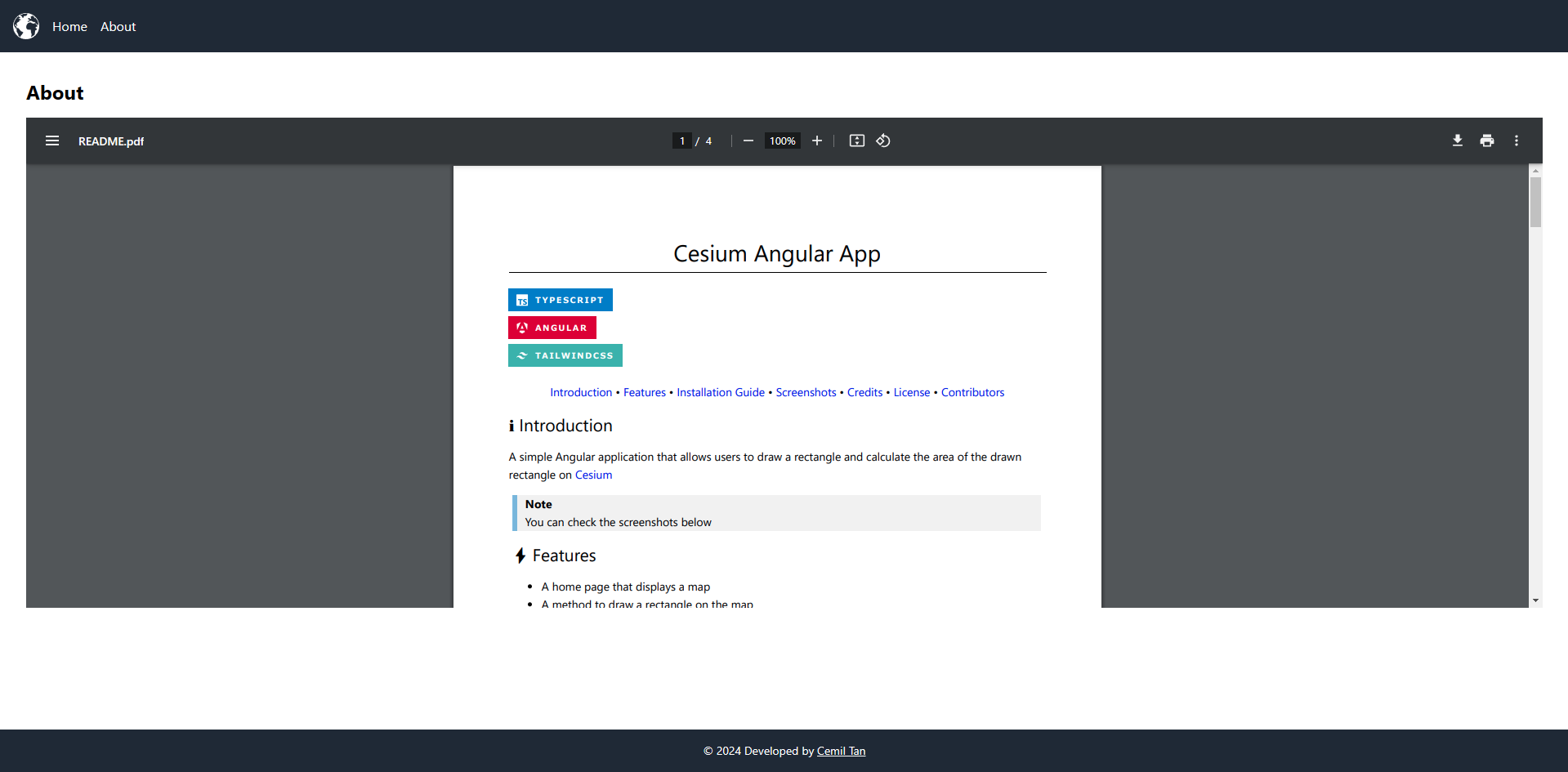
Task: Zoom in with the plus icon
Action: pos(816,141)
